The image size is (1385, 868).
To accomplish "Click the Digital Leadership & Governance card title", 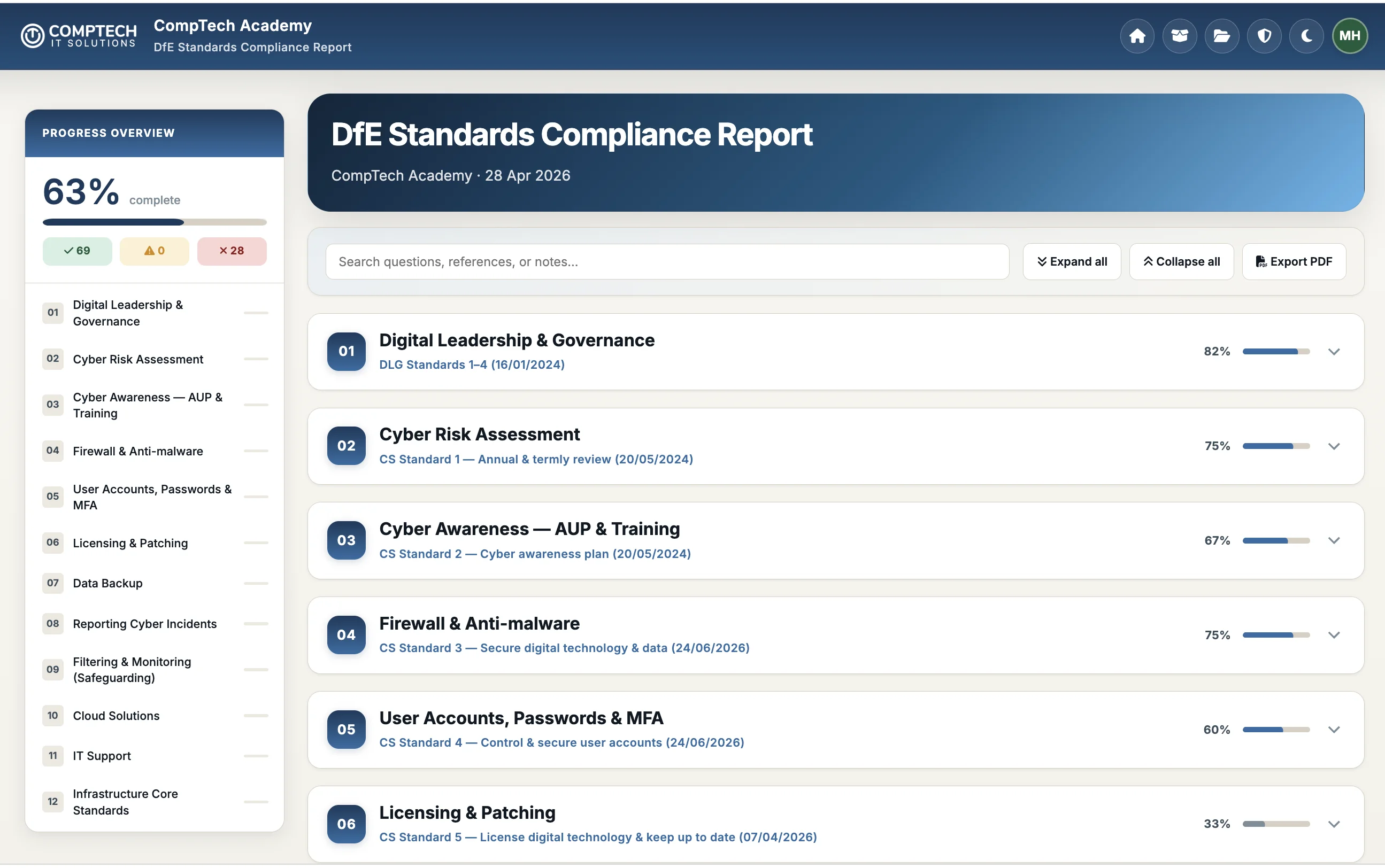I will (x=517, y=340).
